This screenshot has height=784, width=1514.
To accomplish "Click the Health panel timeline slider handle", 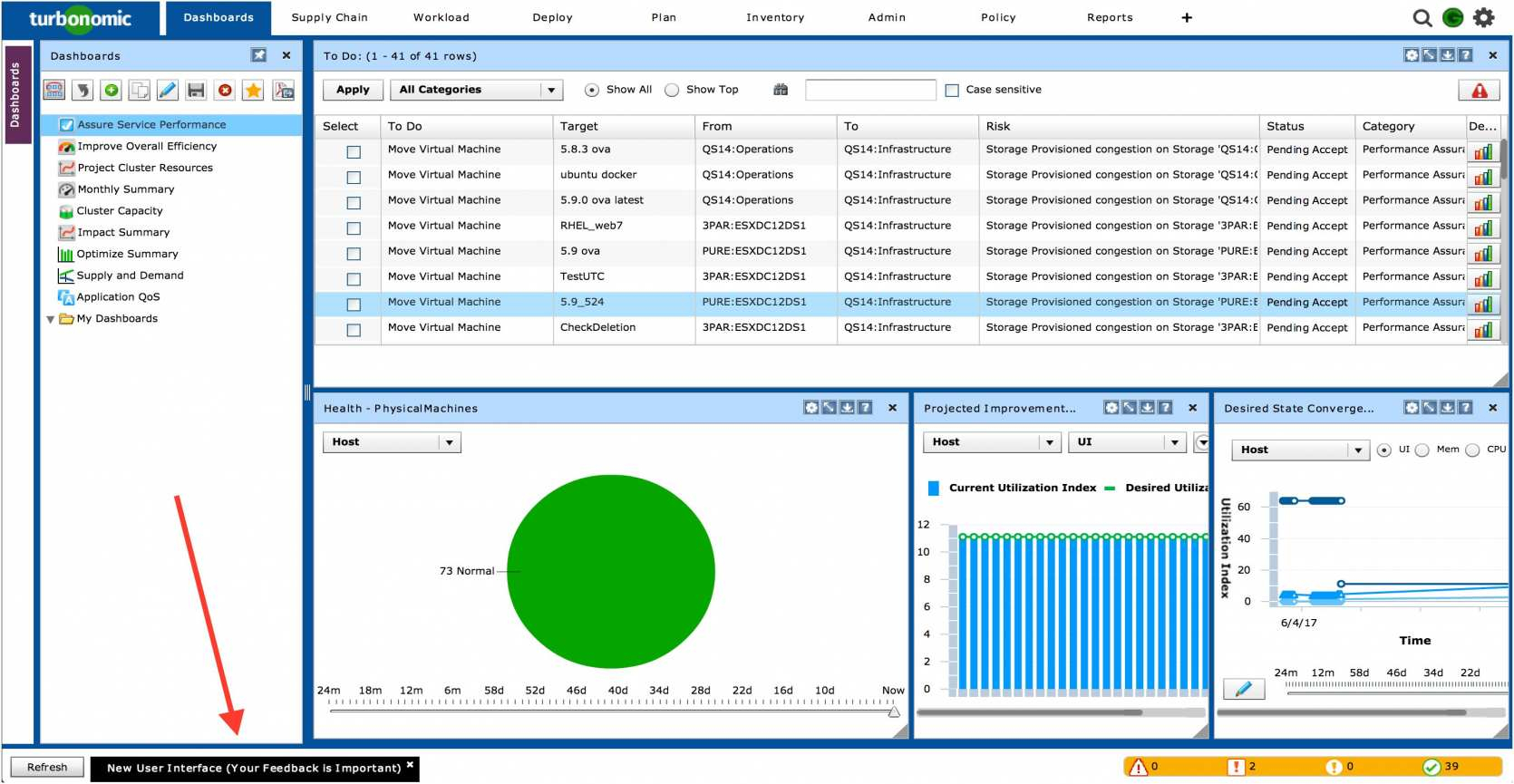I will (894, 711).
